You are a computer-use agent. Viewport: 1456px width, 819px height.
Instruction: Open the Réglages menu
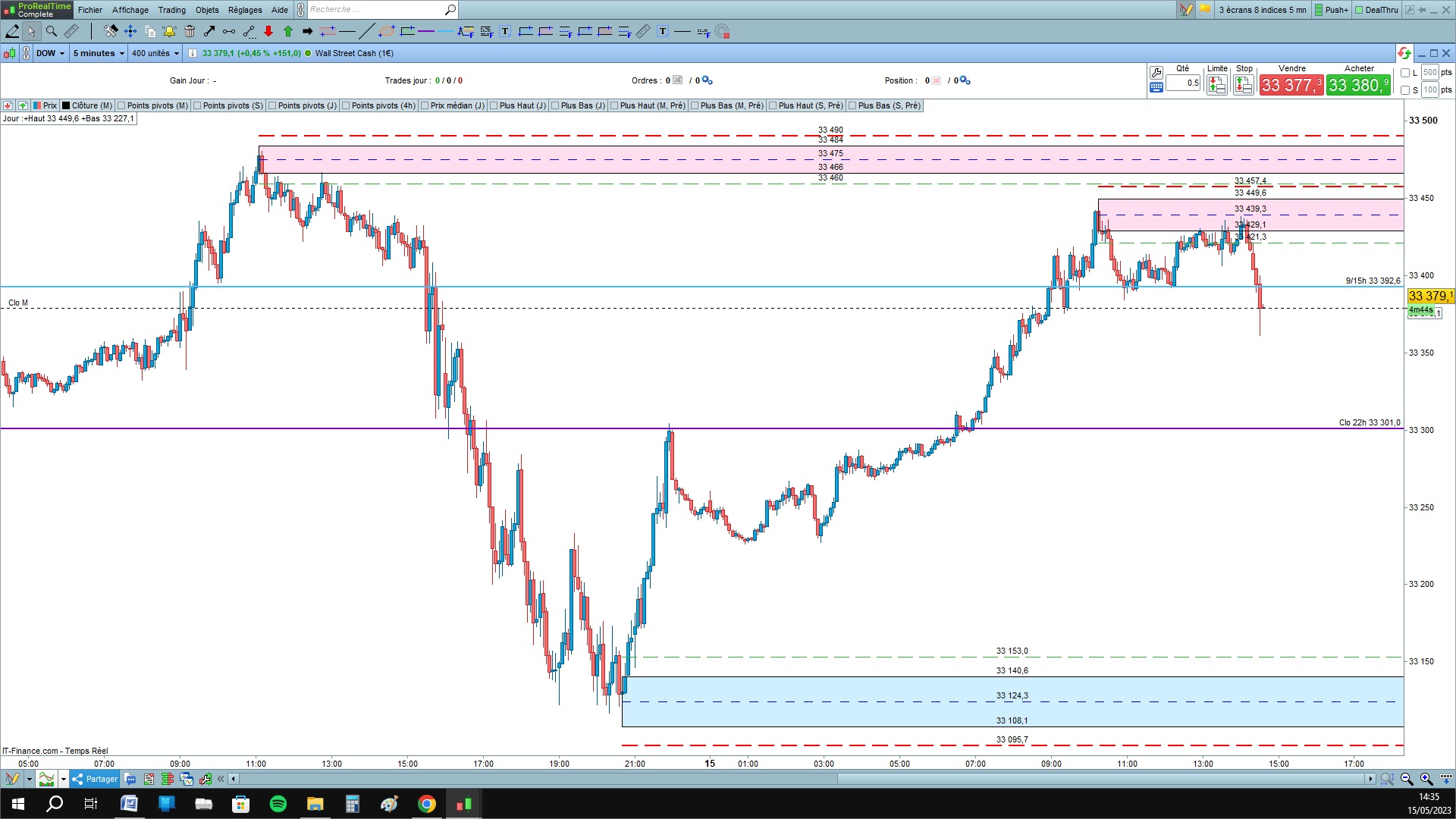pyautogui.click(x=244, y=10)
